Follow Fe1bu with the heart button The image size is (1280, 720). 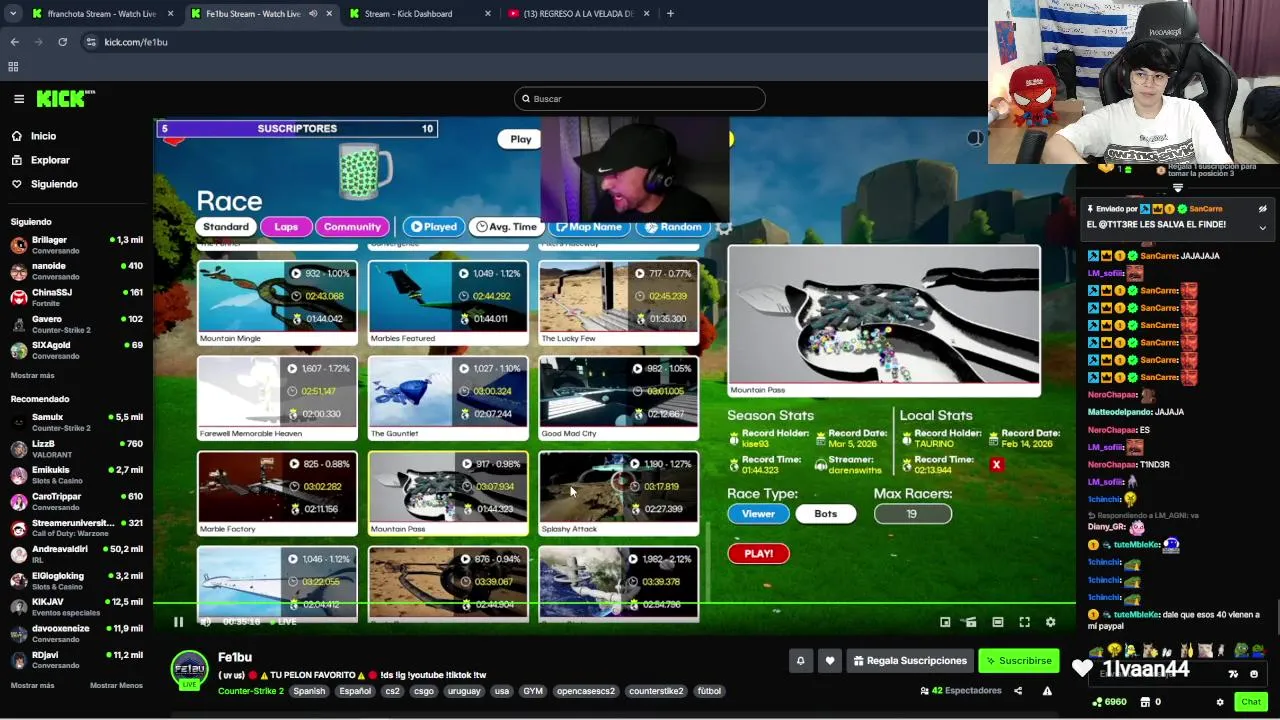829,660
